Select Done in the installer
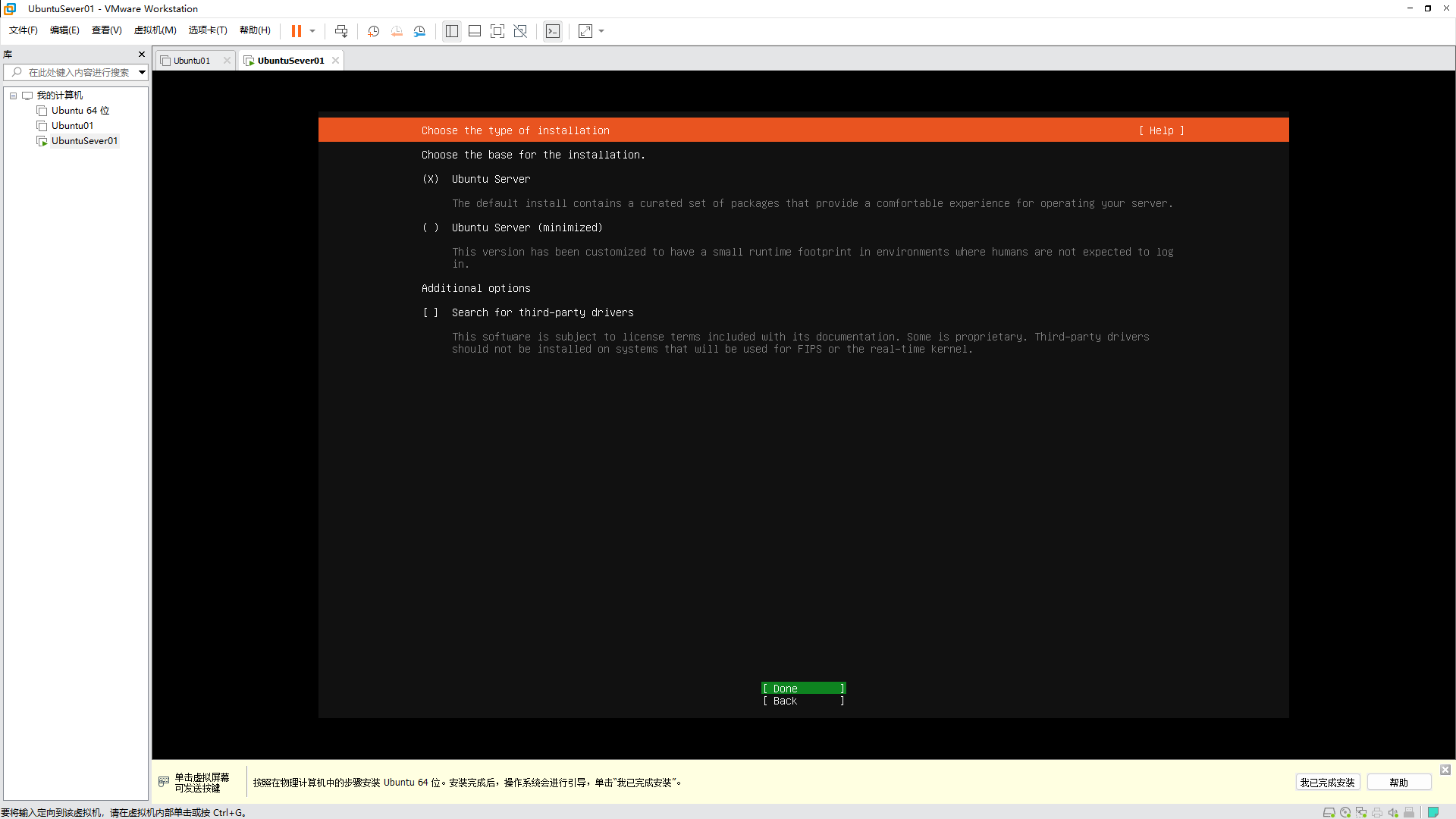Viewport: 1456px width, 819px height. click(803, 689)
